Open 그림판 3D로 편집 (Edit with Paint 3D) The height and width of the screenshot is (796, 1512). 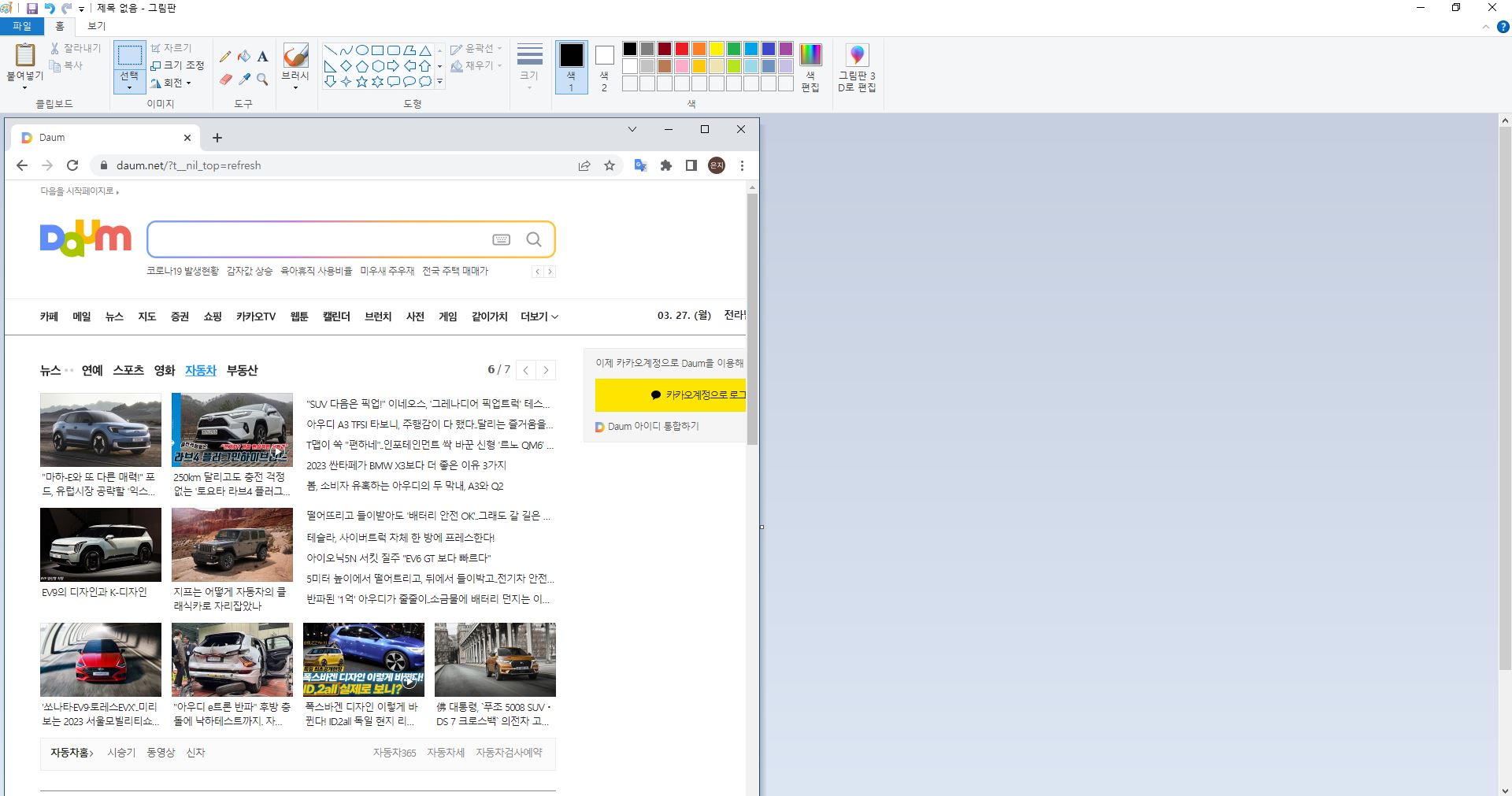pyautogui.click(x=857, y=68)
